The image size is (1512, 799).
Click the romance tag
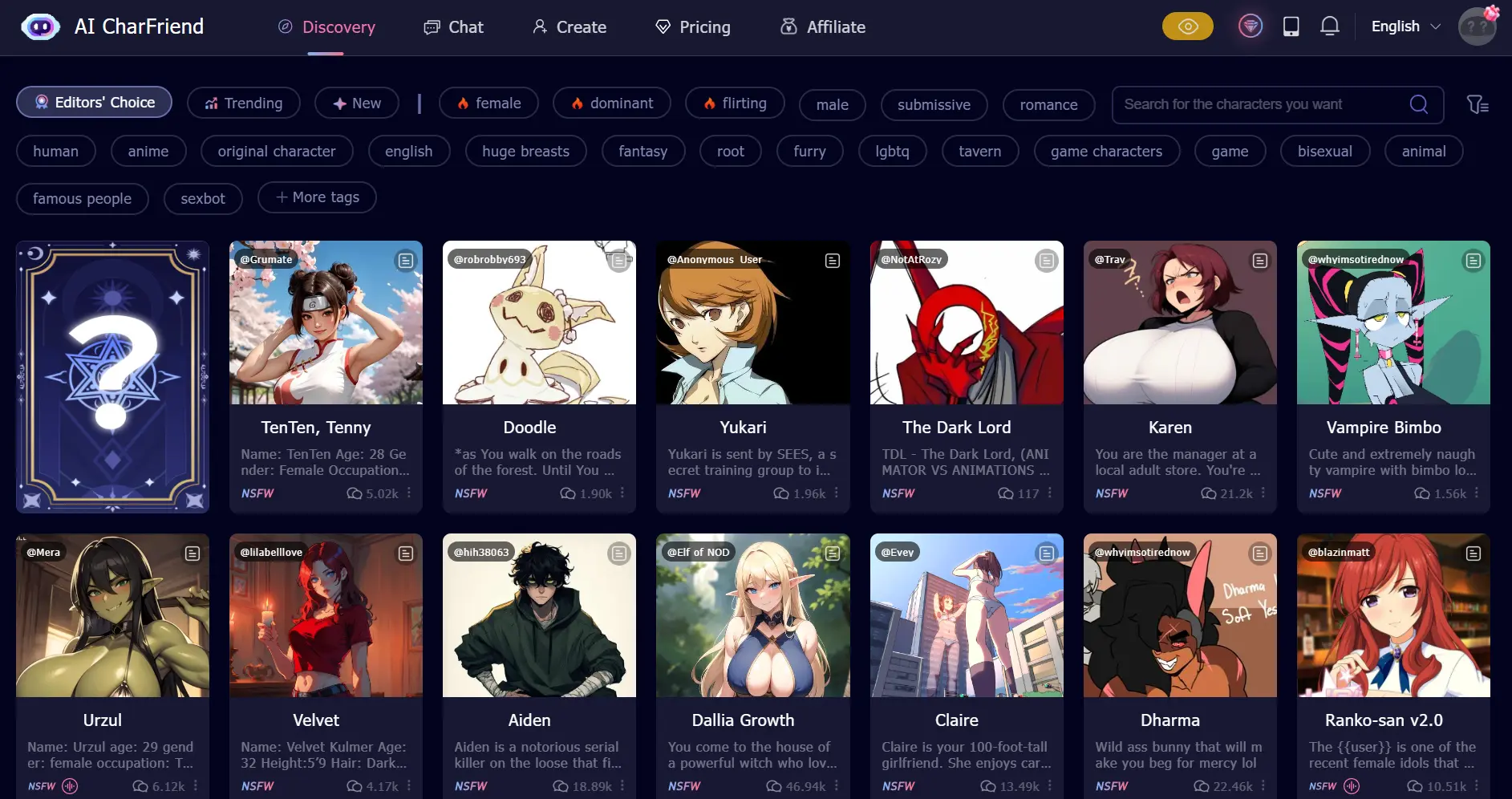[x=1048, y=105]
